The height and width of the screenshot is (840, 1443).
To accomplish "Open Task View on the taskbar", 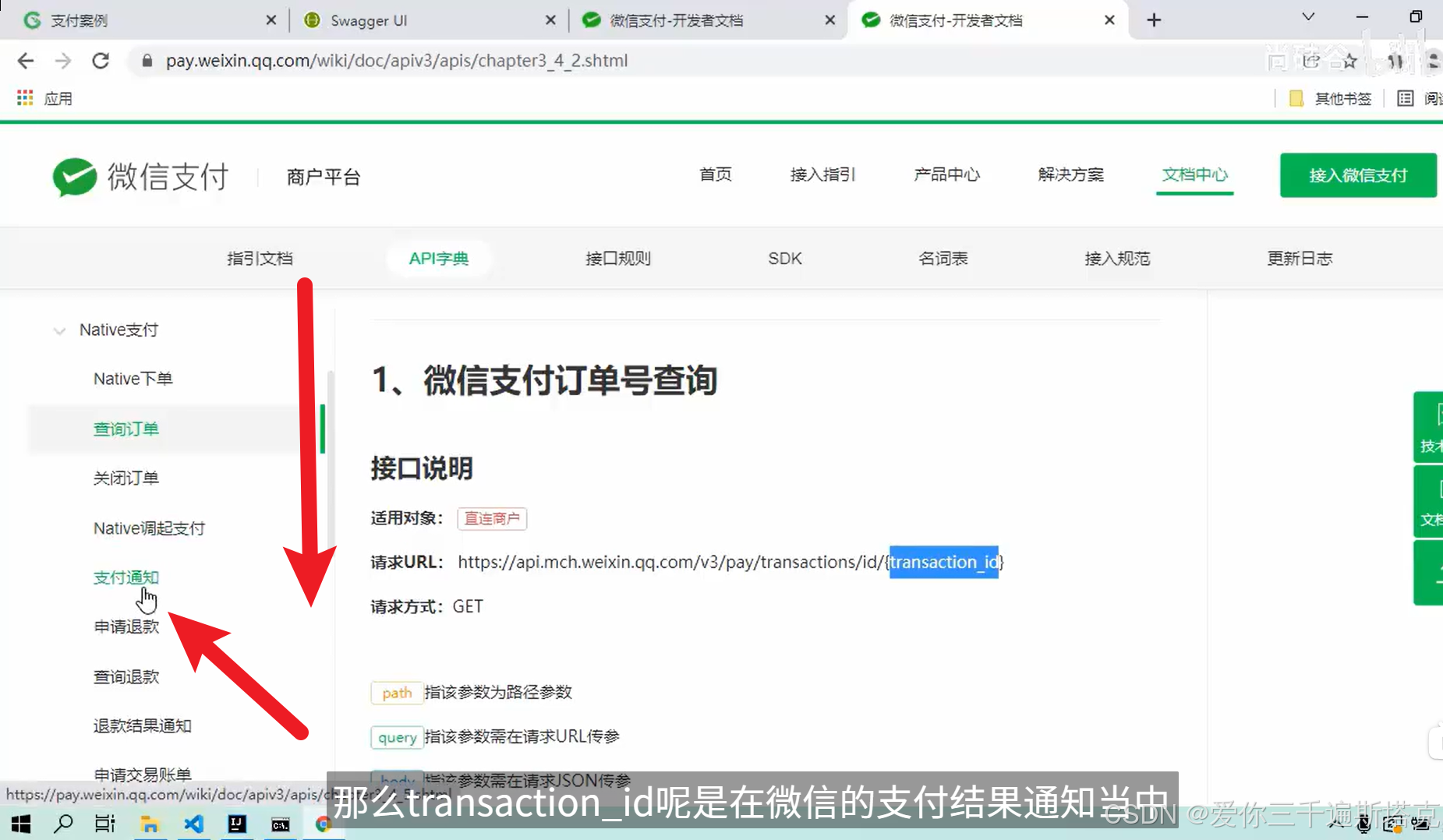I will (x=105, y=824).
